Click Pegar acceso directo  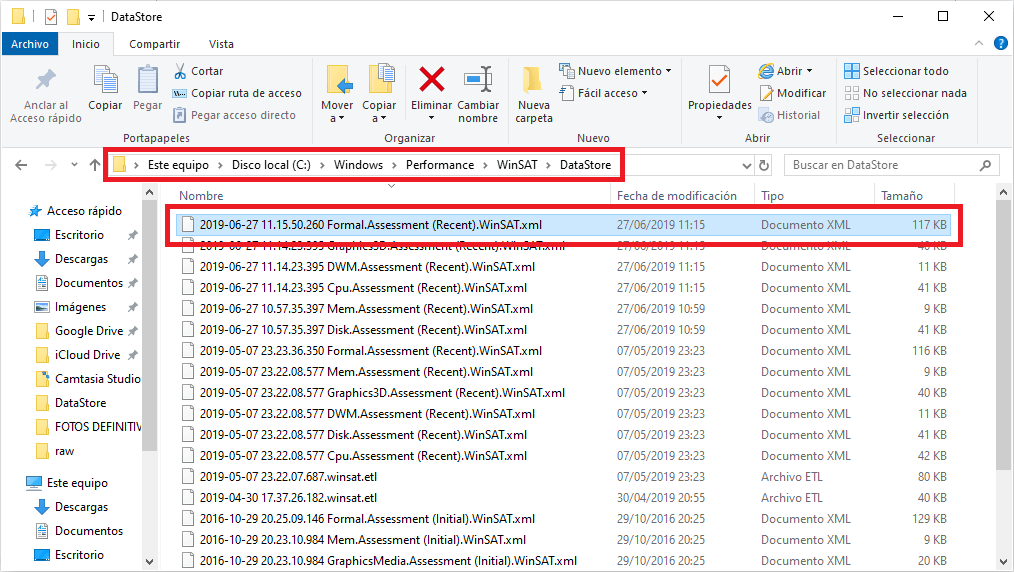click(x=234, y=115)
